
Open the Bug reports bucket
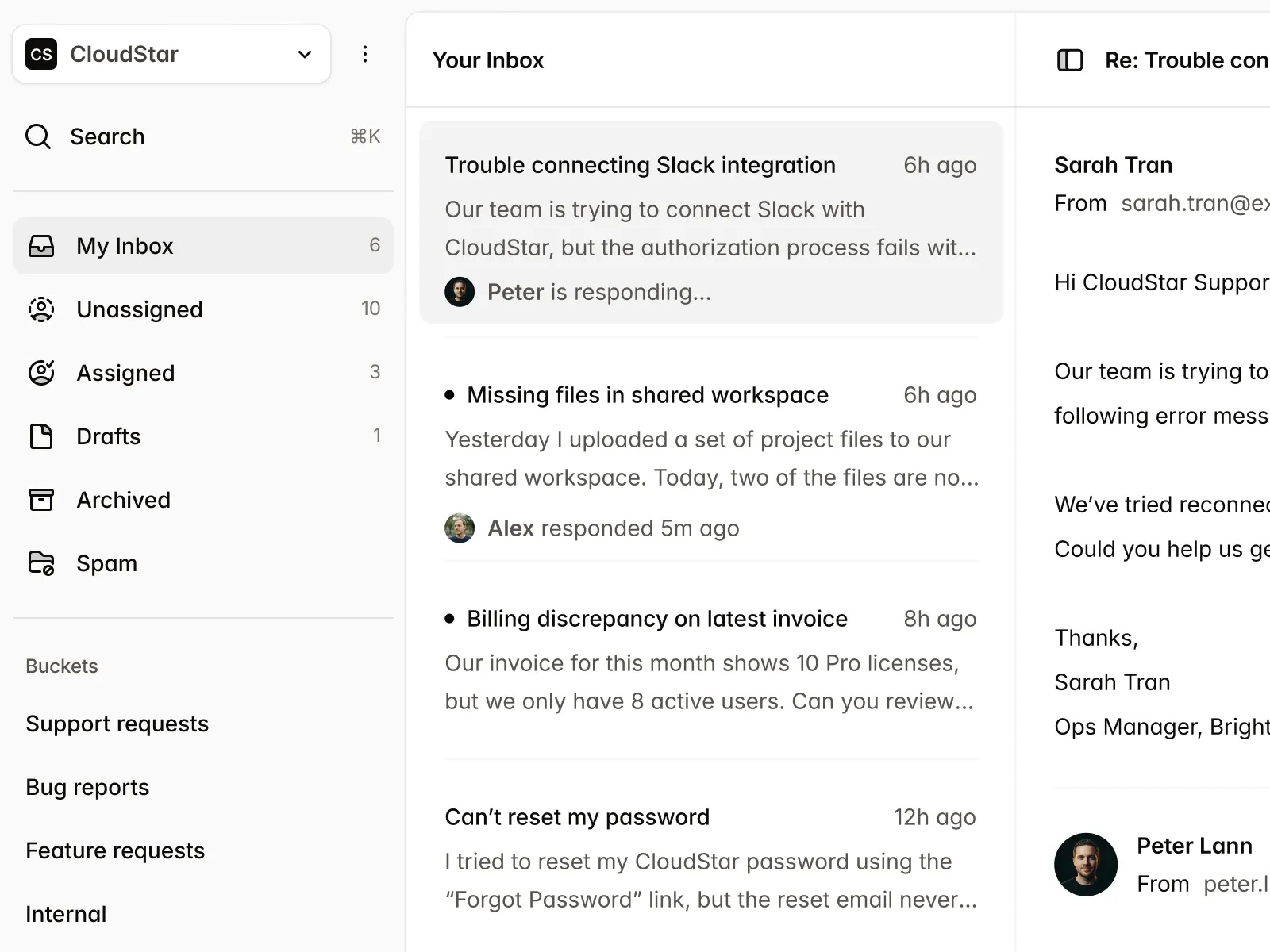(x=87, y=787)
